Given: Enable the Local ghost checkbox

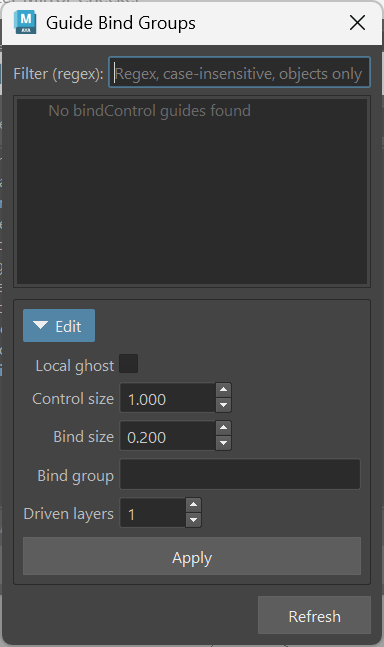Looking at the screenshot, I should click(x=129, y=364).
